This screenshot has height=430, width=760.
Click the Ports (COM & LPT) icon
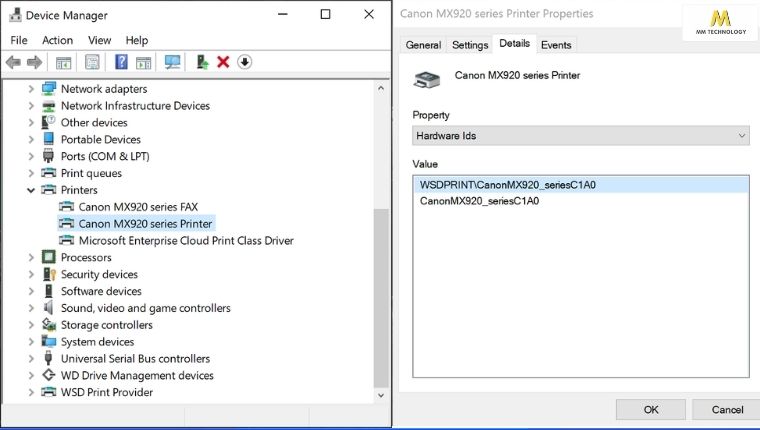[x=48, y=156]
